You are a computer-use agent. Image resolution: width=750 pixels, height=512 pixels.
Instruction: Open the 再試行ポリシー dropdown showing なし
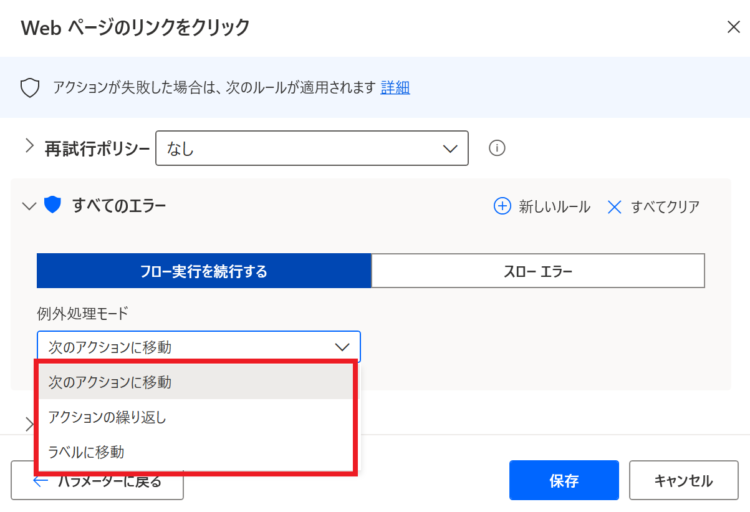click(312, 148)
